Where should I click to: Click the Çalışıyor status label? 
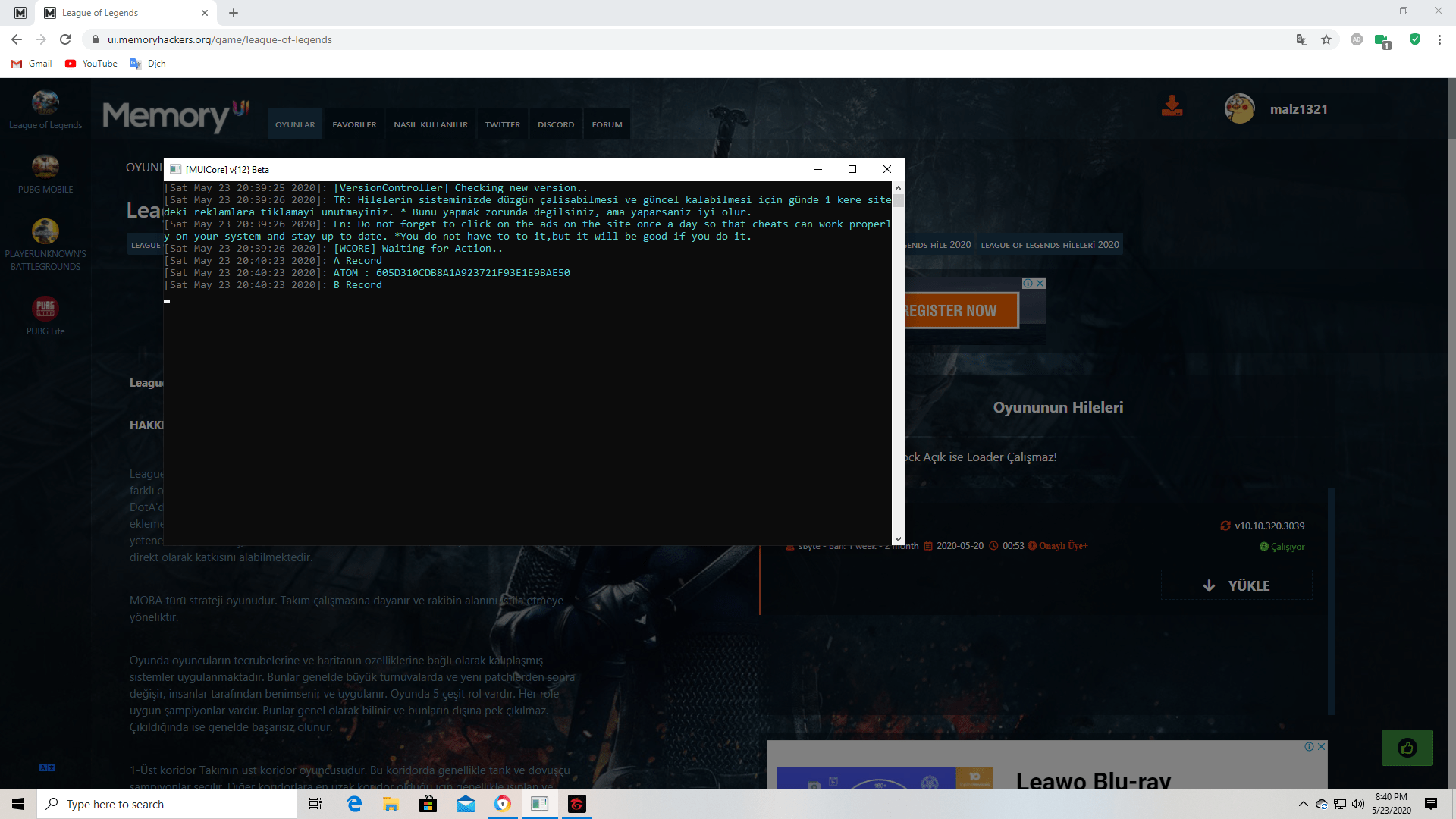click(x=1288, y=547)
